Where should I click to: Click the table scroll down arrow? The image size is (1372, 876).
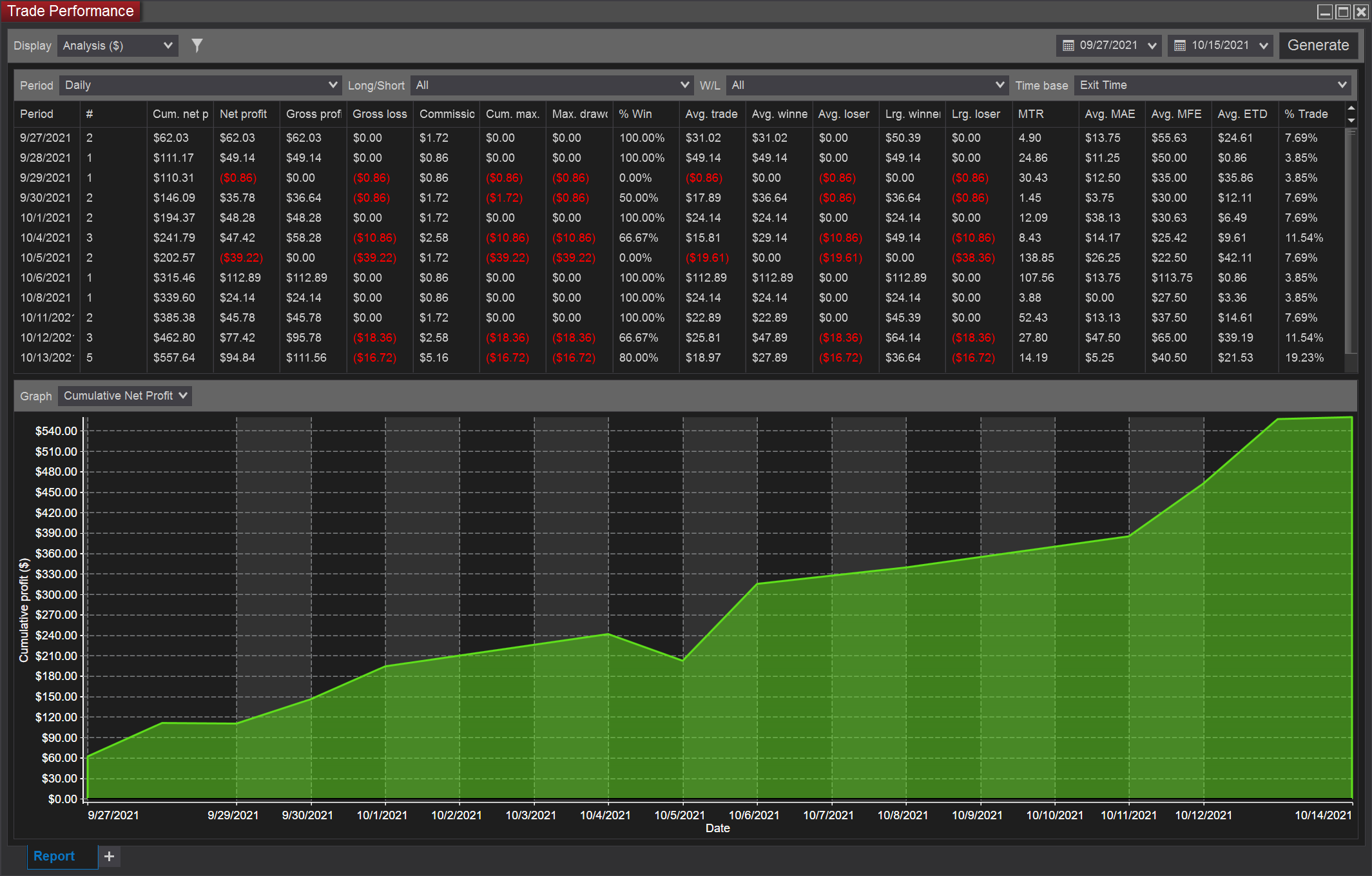pos(1351,120)
